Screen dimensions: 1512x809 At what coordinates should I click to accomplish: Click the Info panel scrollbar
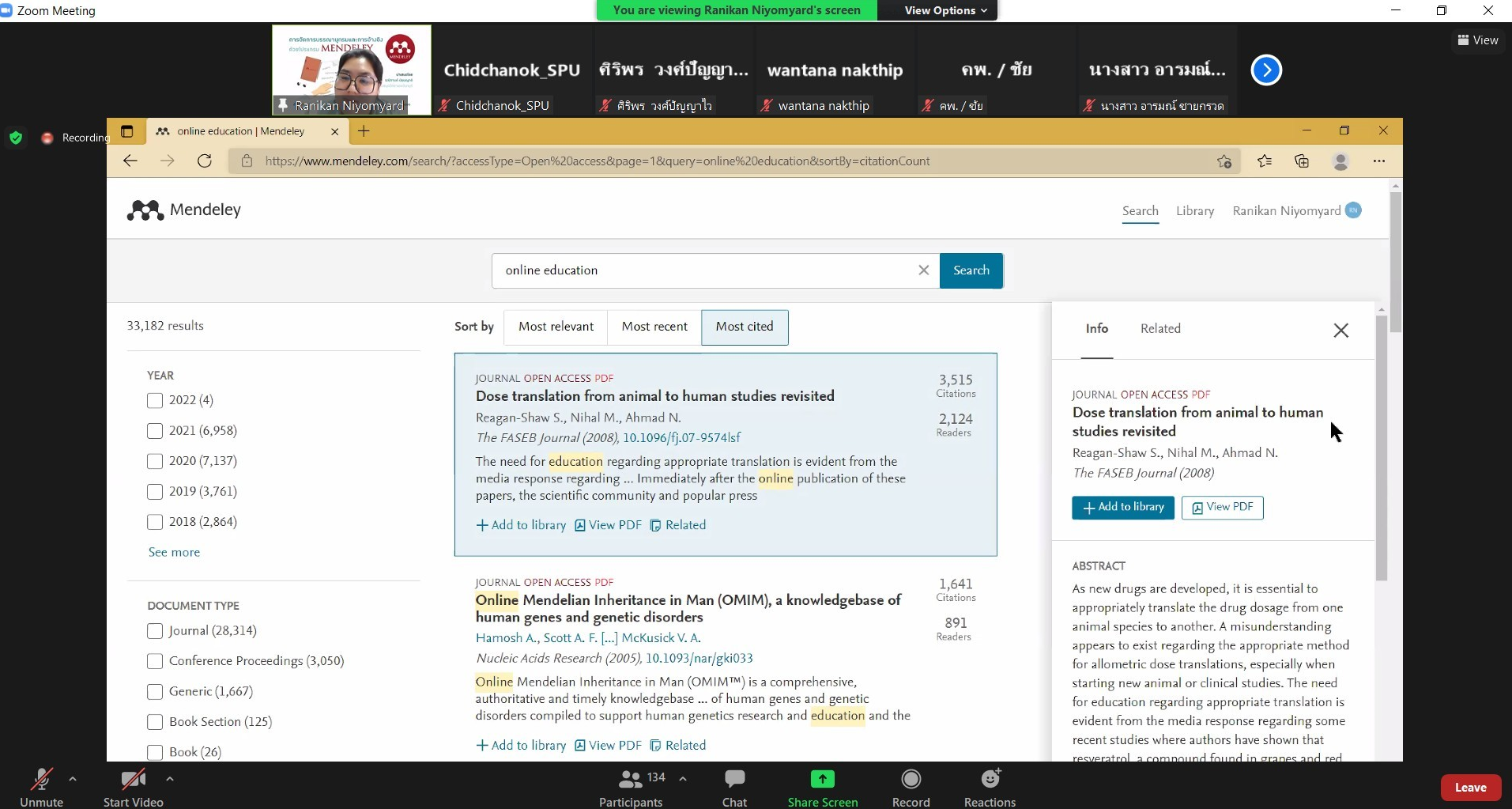click(1382, 448)
